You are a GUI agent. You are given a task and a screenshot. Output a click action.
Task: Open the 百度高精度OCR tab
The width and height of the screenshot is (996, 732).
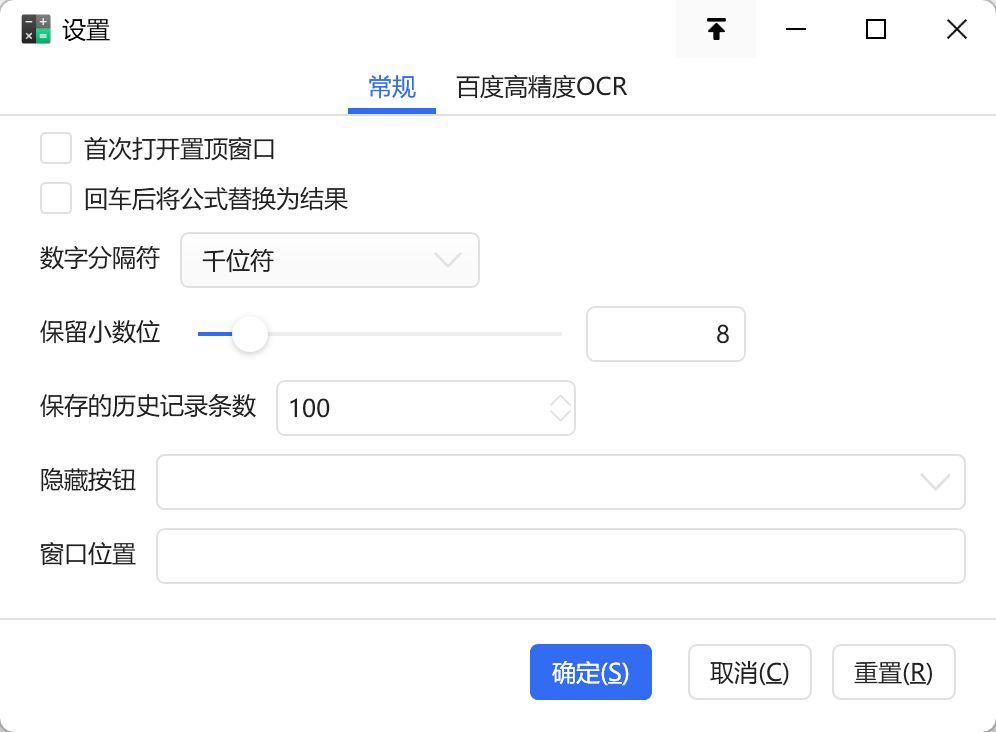coord(541,88)
